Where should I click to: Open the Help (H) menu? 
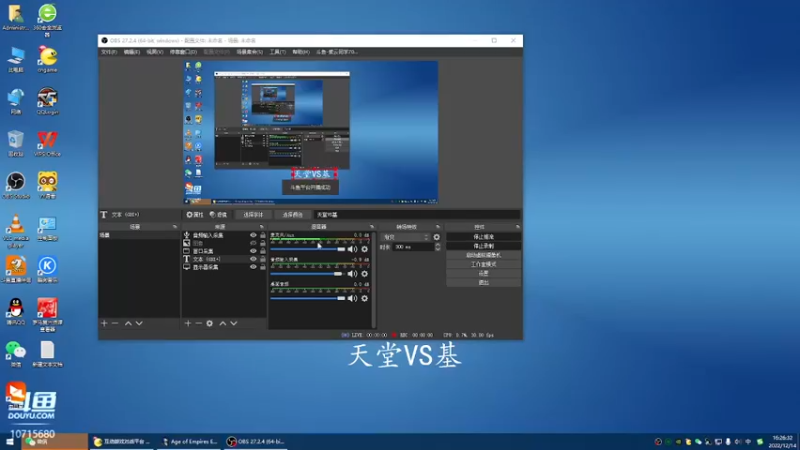pyautogui.click(x=301, y=52)
